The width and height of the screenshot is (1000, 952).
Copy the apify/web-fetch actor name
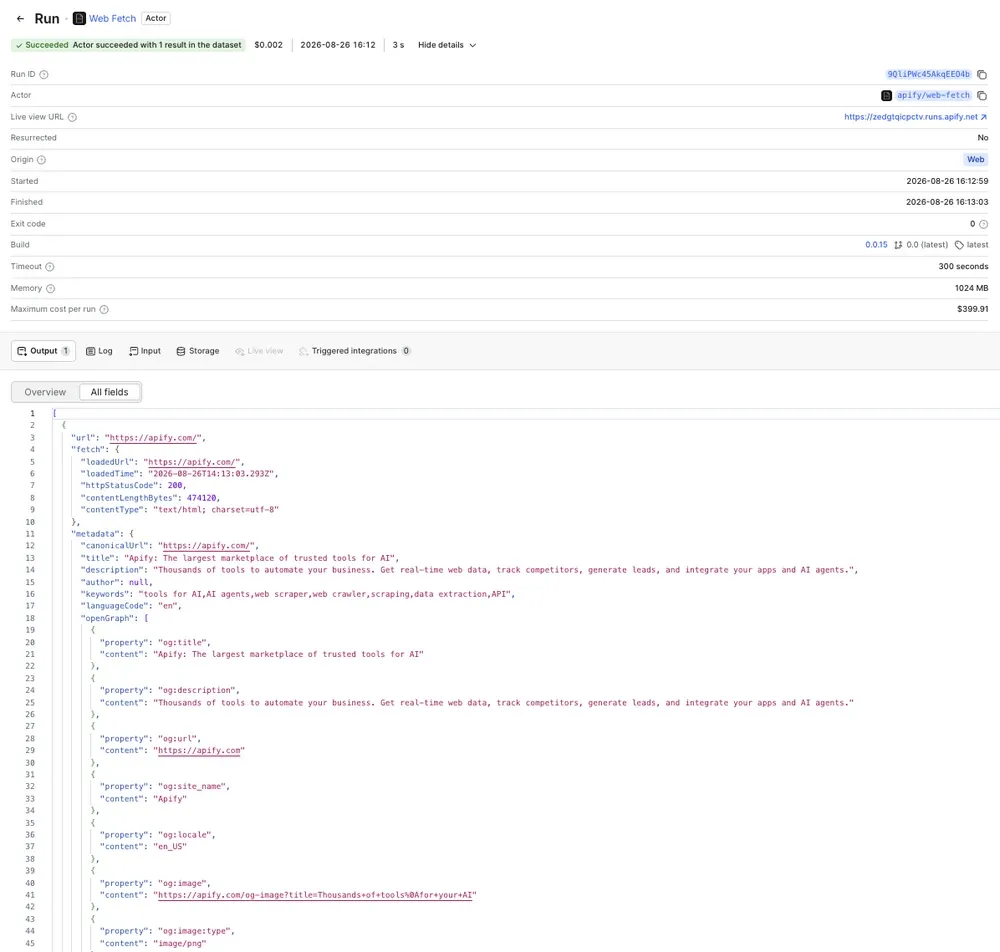(982, 96)
